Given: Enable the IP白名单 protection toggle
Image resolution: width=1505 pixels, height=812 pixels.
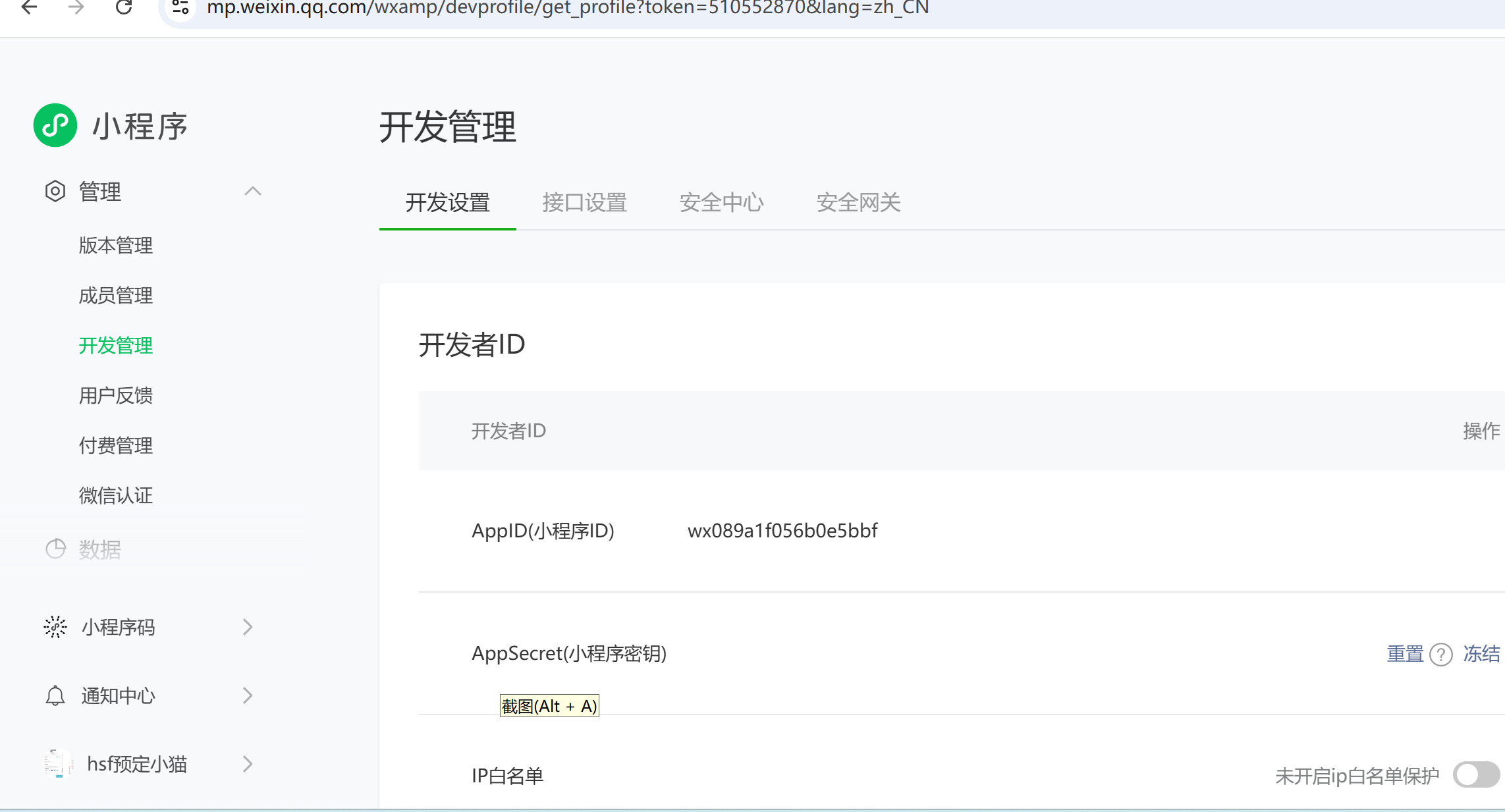Looking at the screenshot, I should [x=1476, y=775].
